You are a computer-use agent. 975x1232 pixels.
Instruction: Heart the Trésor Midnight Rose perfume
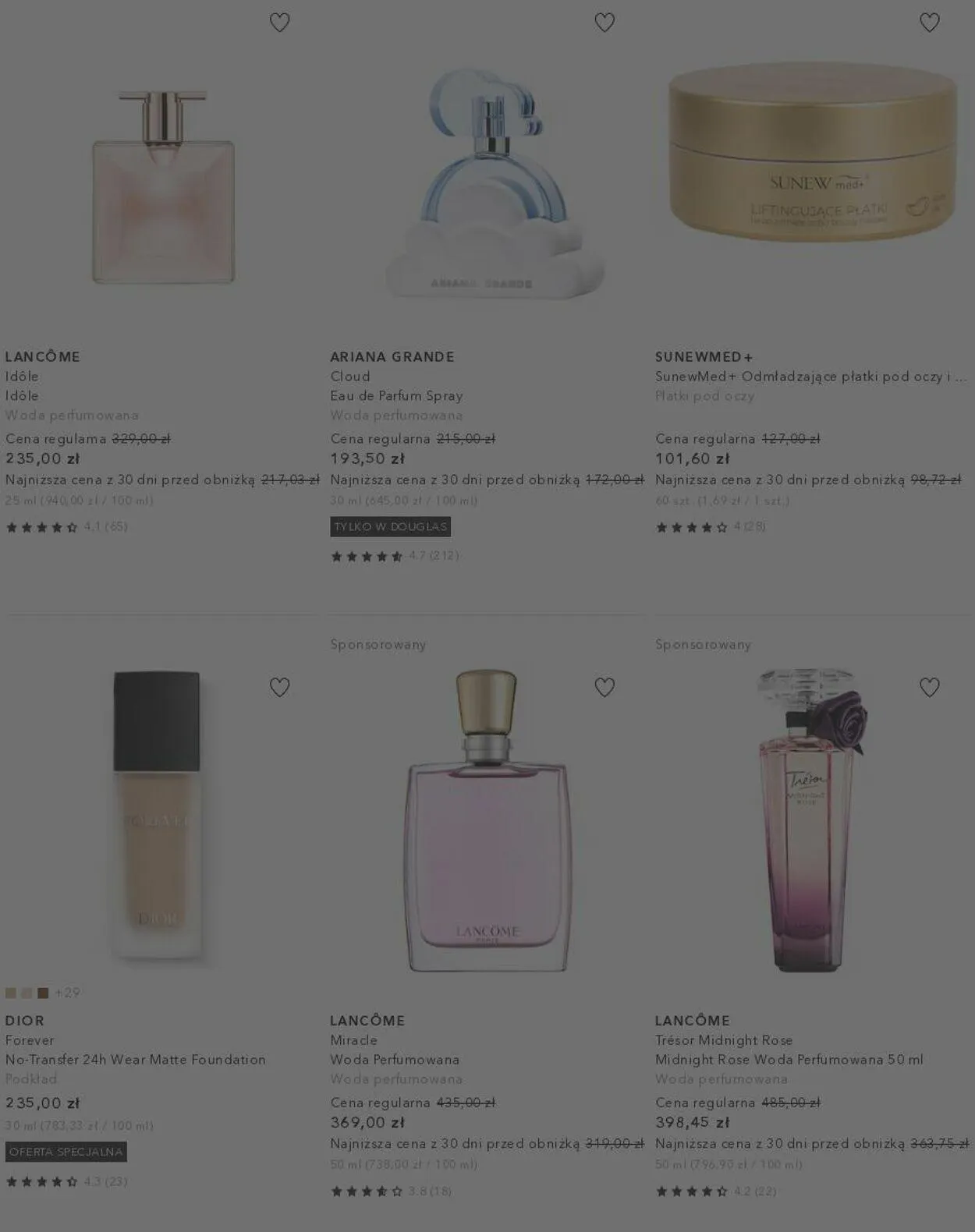click(929, 687)
